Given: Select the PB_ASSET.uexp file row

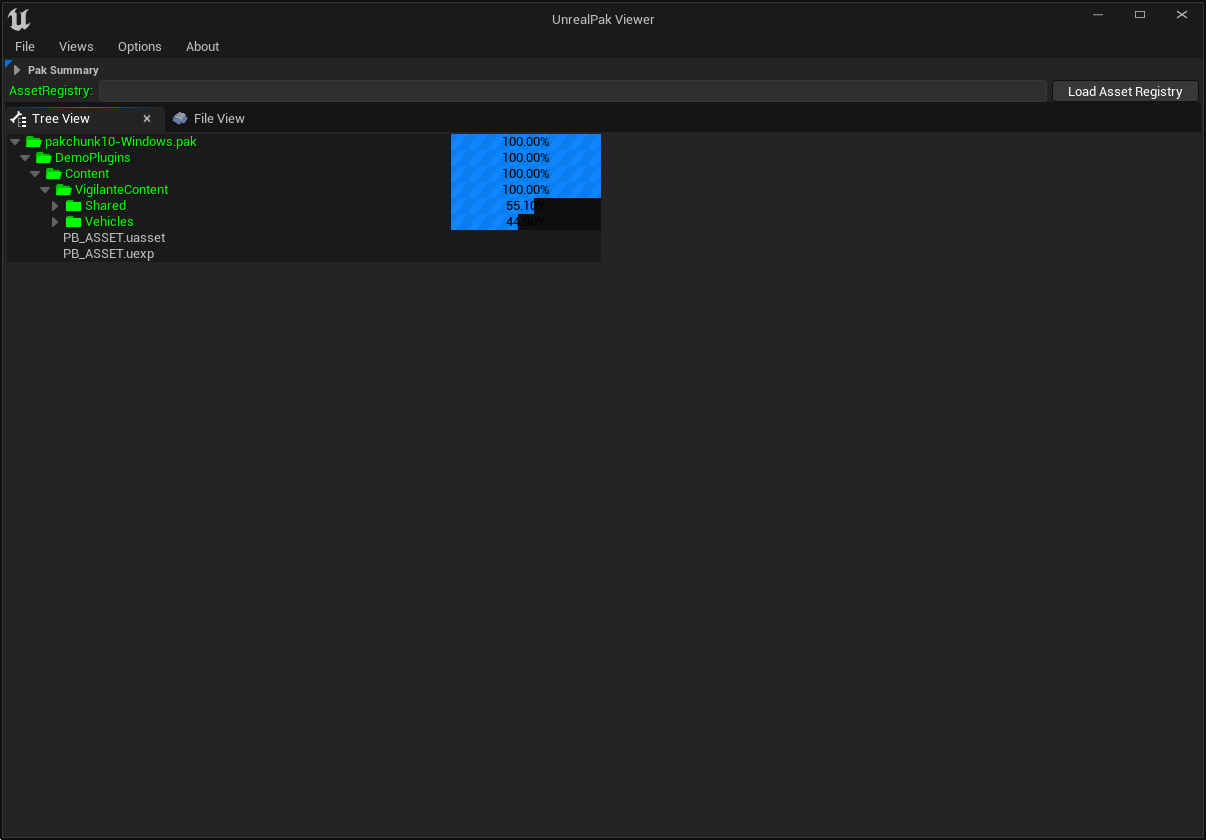Looking at the screenshot, I should (304, 254).
